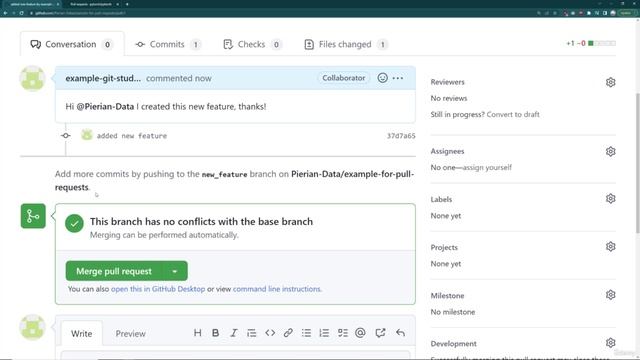Click the commenter avatar beside the comment

[x=32, y=78]
